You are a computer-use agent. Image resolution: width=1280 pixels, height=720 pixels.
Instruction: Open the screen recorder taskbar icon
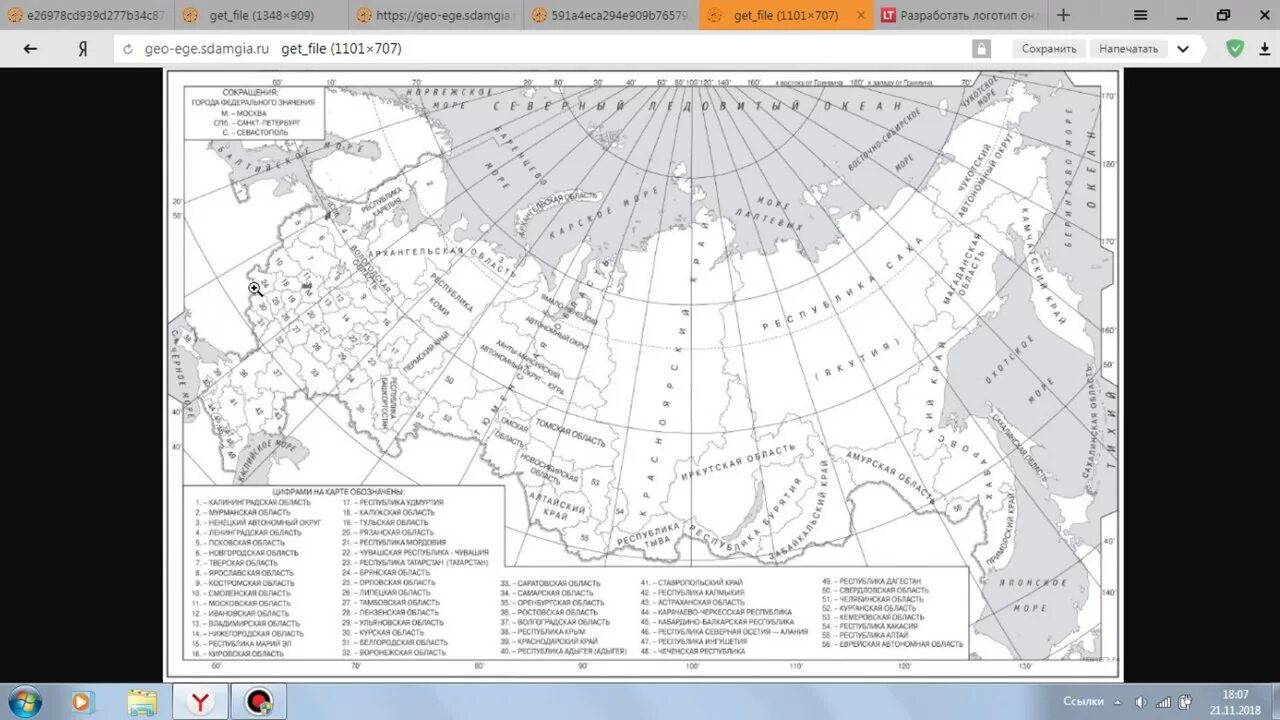point(259,701)
